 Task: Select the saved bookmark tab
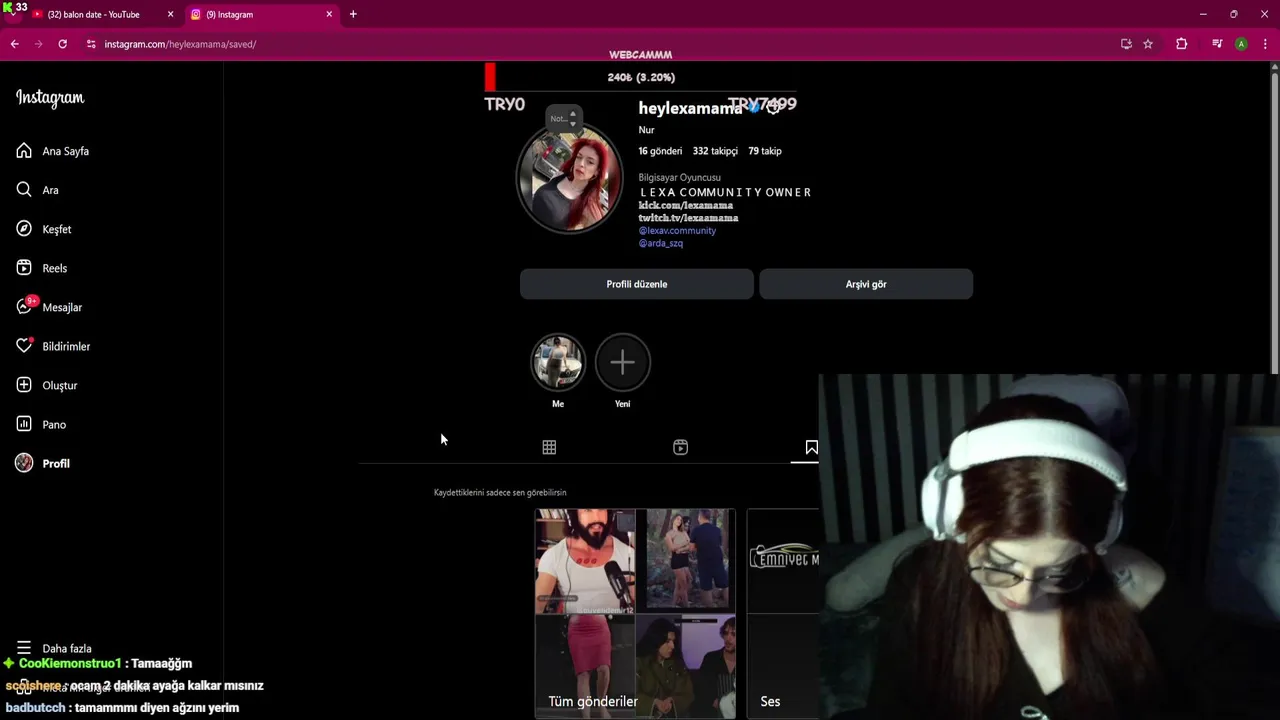click(811, 447)
